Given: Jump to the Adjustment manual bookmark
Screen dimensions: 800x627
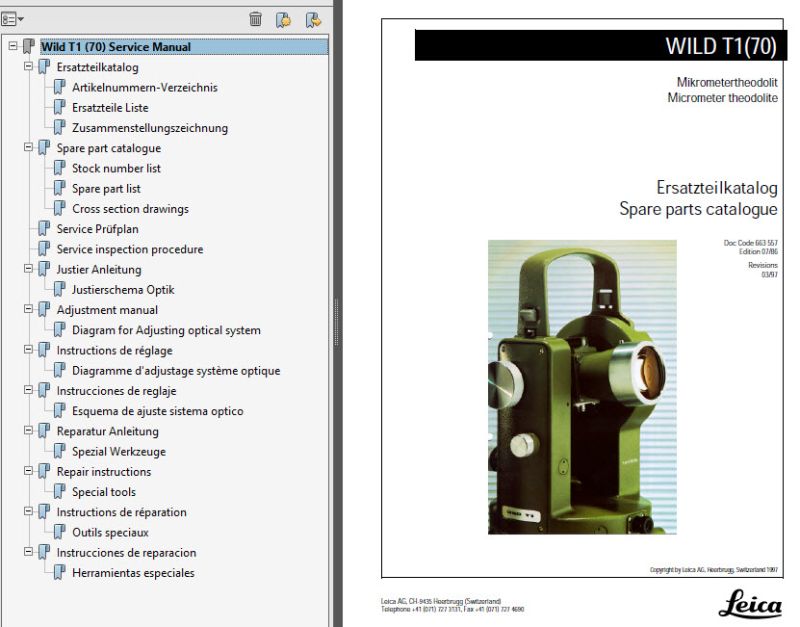Looking at the screenshot, I should 107,310.
